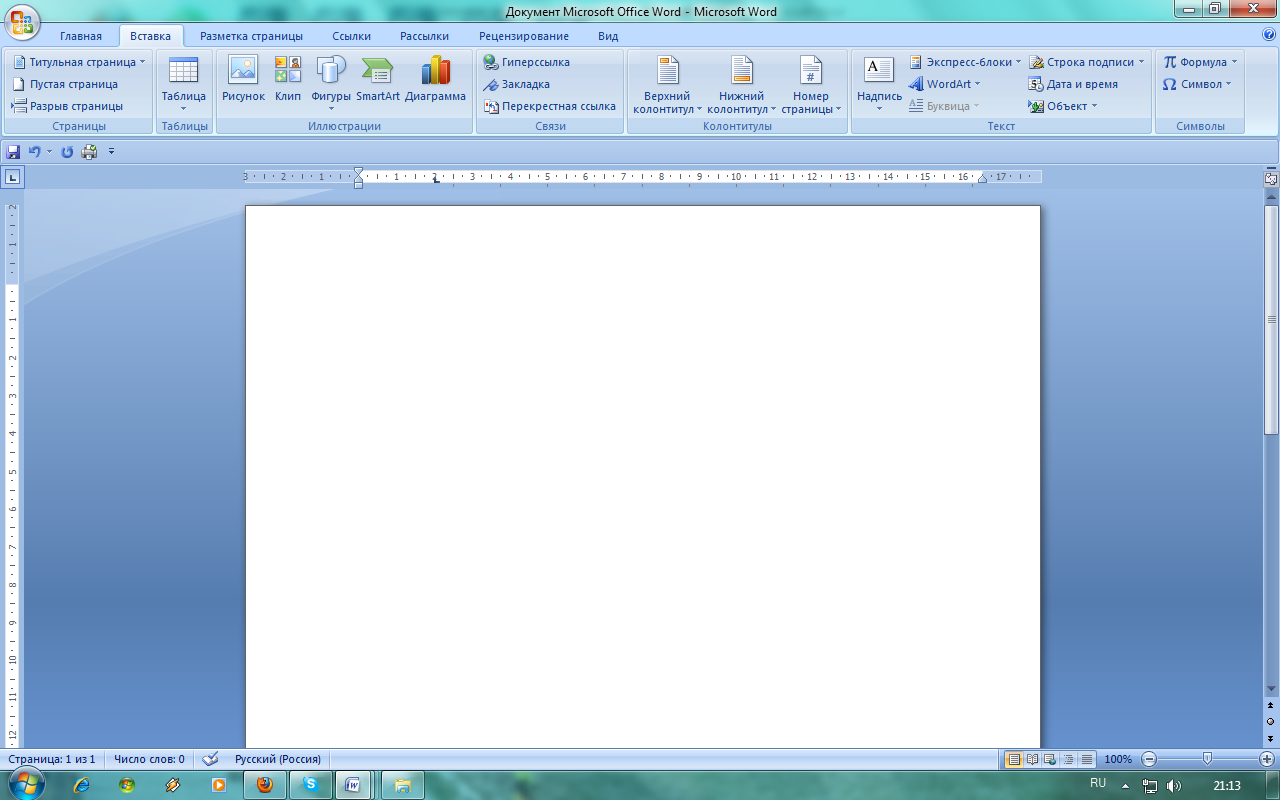1280x800 pixels.
Task: Click the tab stop selector on the ruler
Action: point(12,178)
